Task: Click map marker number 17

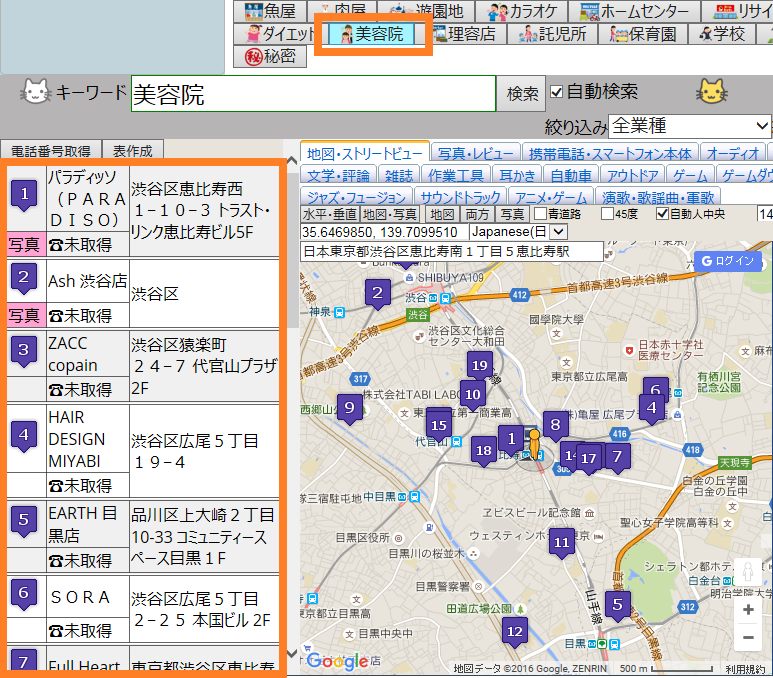Action: 589,459
